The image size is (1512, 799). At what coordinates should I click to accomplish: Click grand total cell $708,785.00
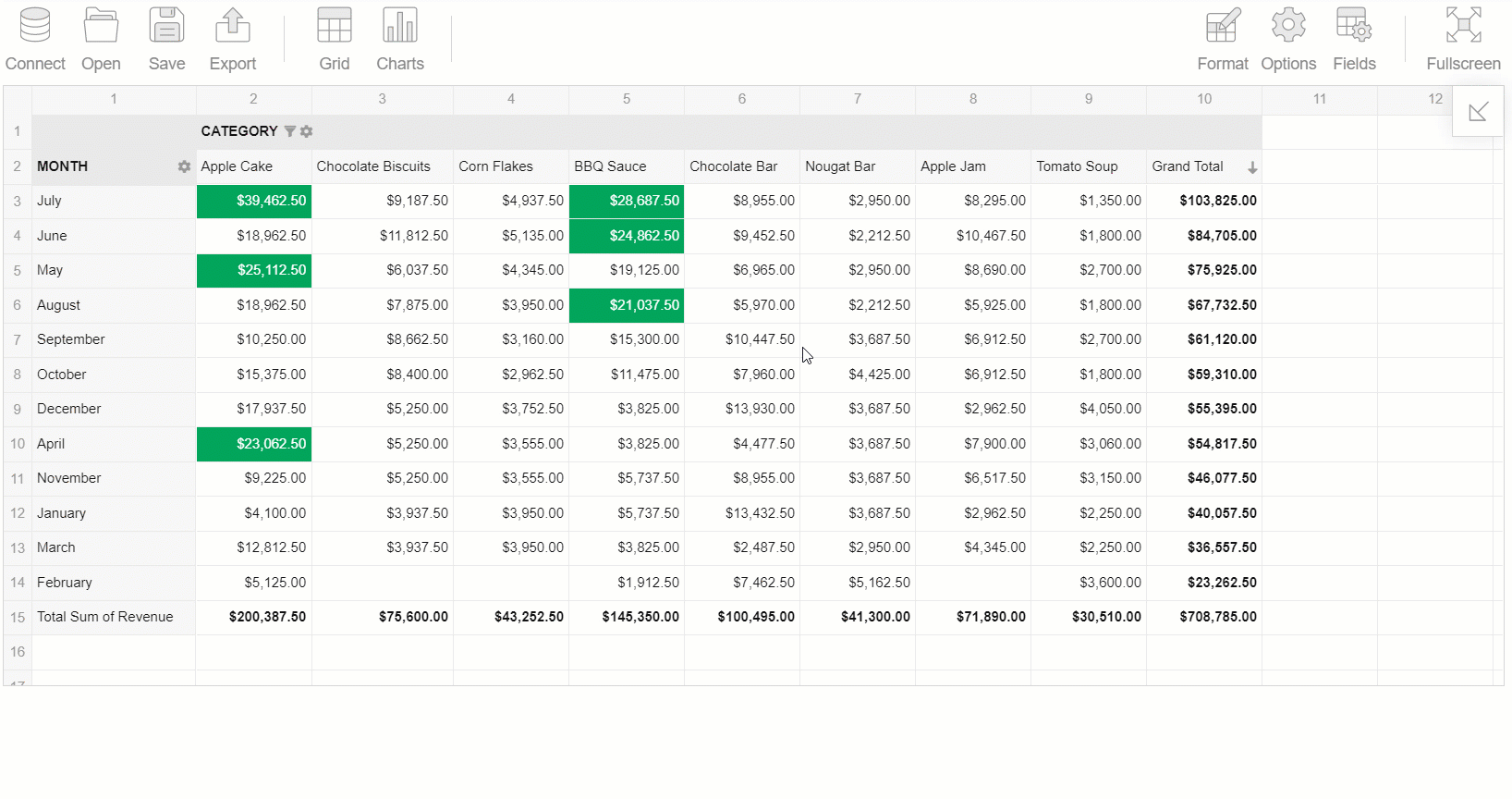click(x=1204, y=617)
